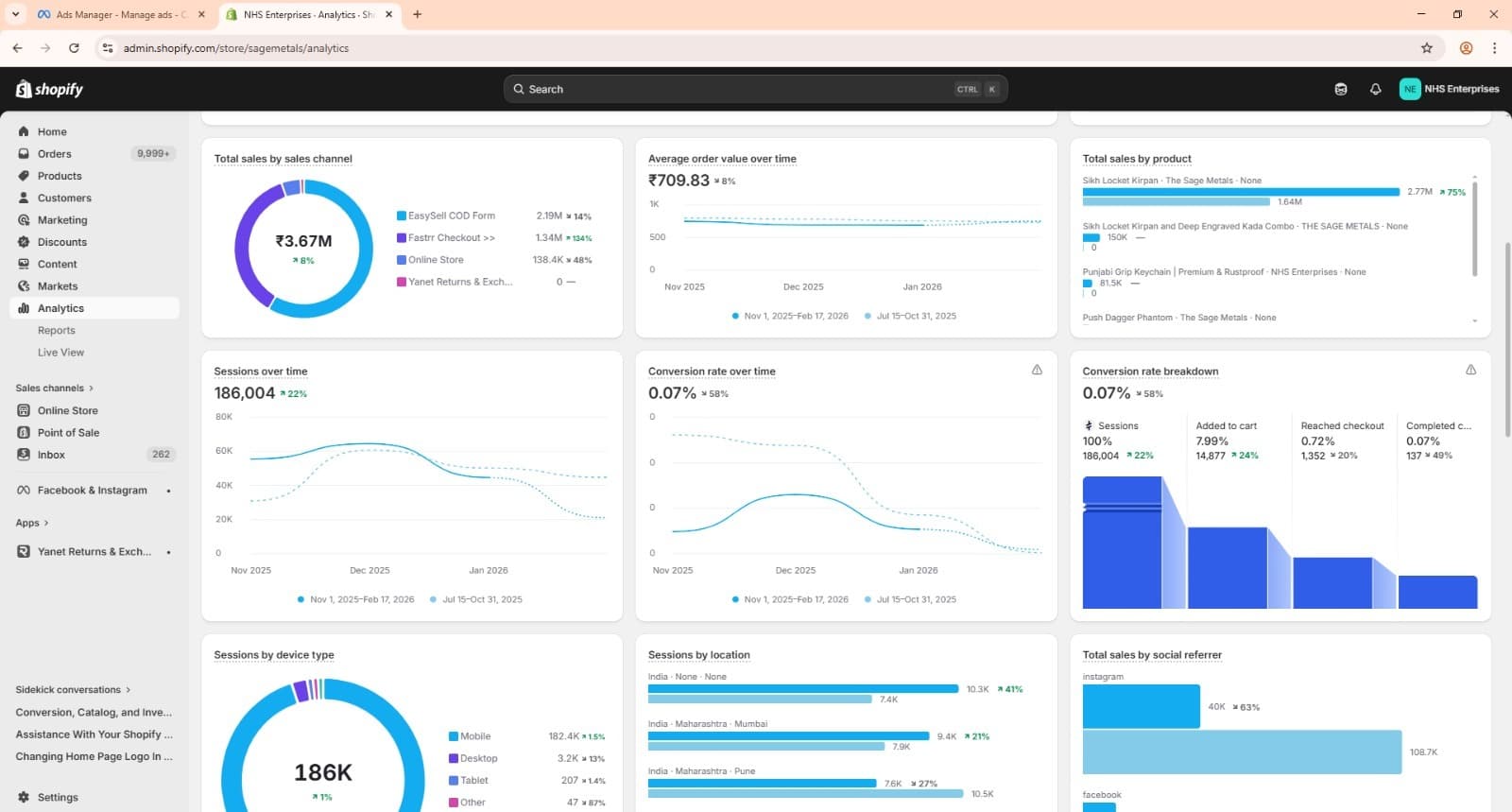Viewport: 1512px width, 812px height.
Task: Click Fastrr Checkout purple legend swatch
Action: tap(402, 237)
